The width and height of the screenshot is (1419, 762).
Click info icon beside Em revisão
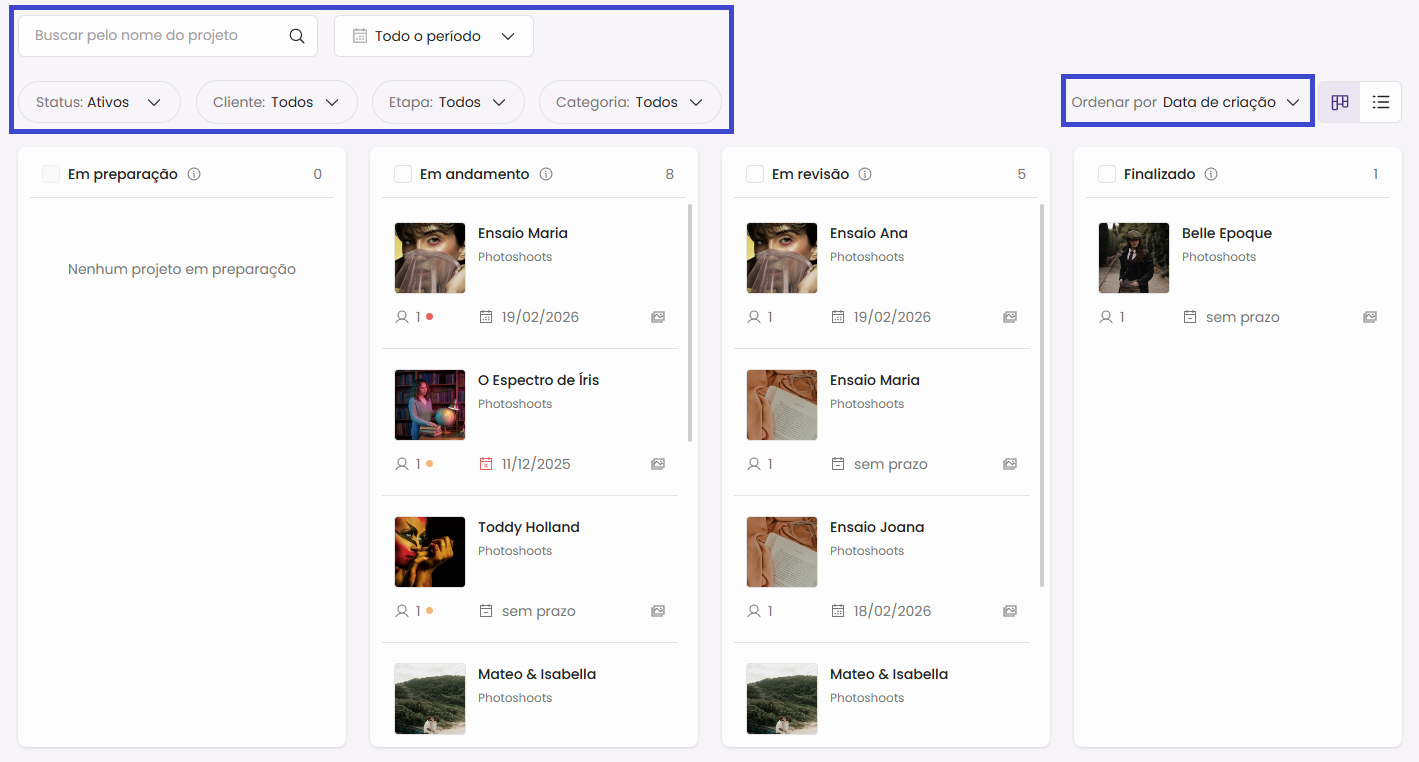pyautogui.click(x=865, y=174)
